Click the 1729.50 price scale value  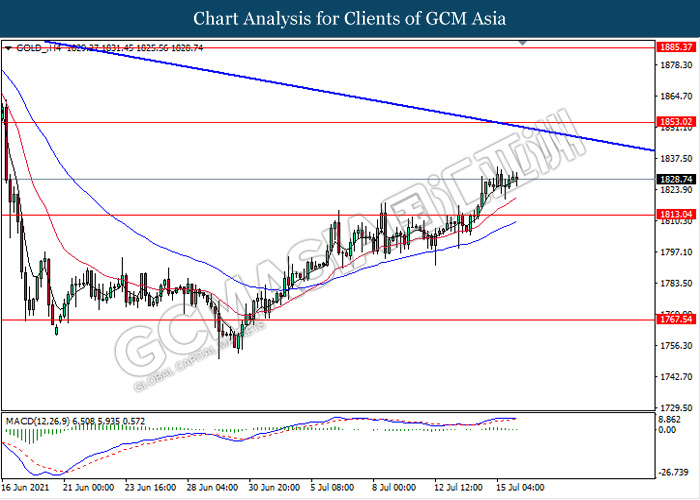(x=676, y=408)
